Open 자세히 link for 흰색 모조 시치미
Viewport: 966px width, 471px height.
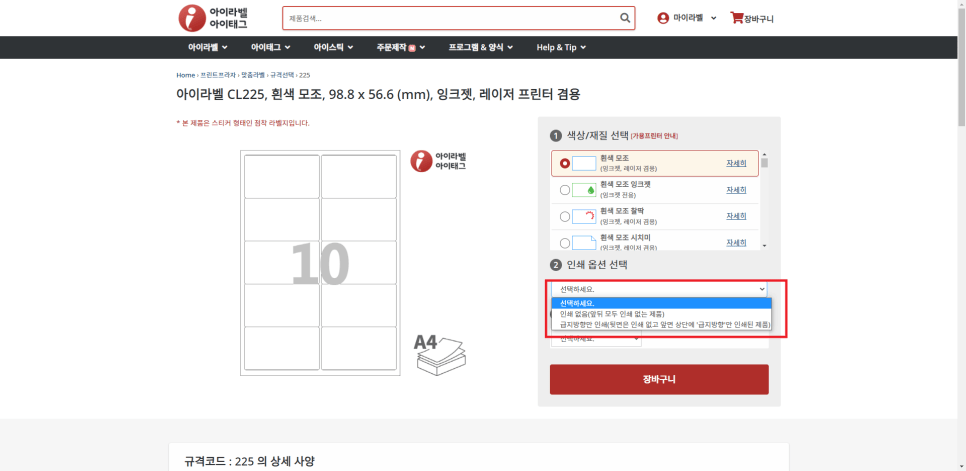736,242
